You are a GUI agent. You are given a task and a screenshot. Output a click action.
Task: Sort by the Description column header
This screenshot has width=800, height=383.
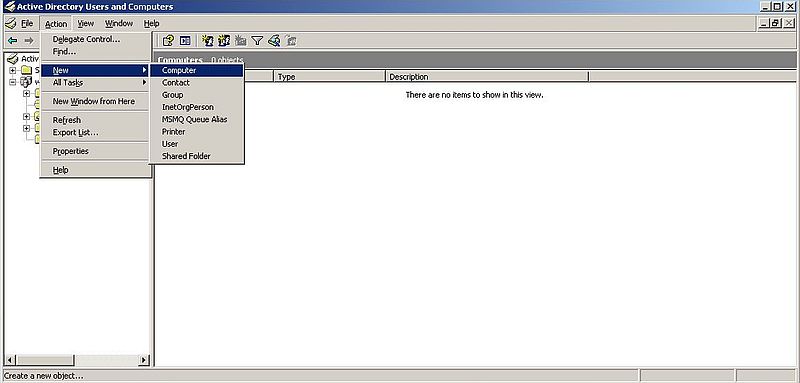pyautogui.click(x=487, y=76)
